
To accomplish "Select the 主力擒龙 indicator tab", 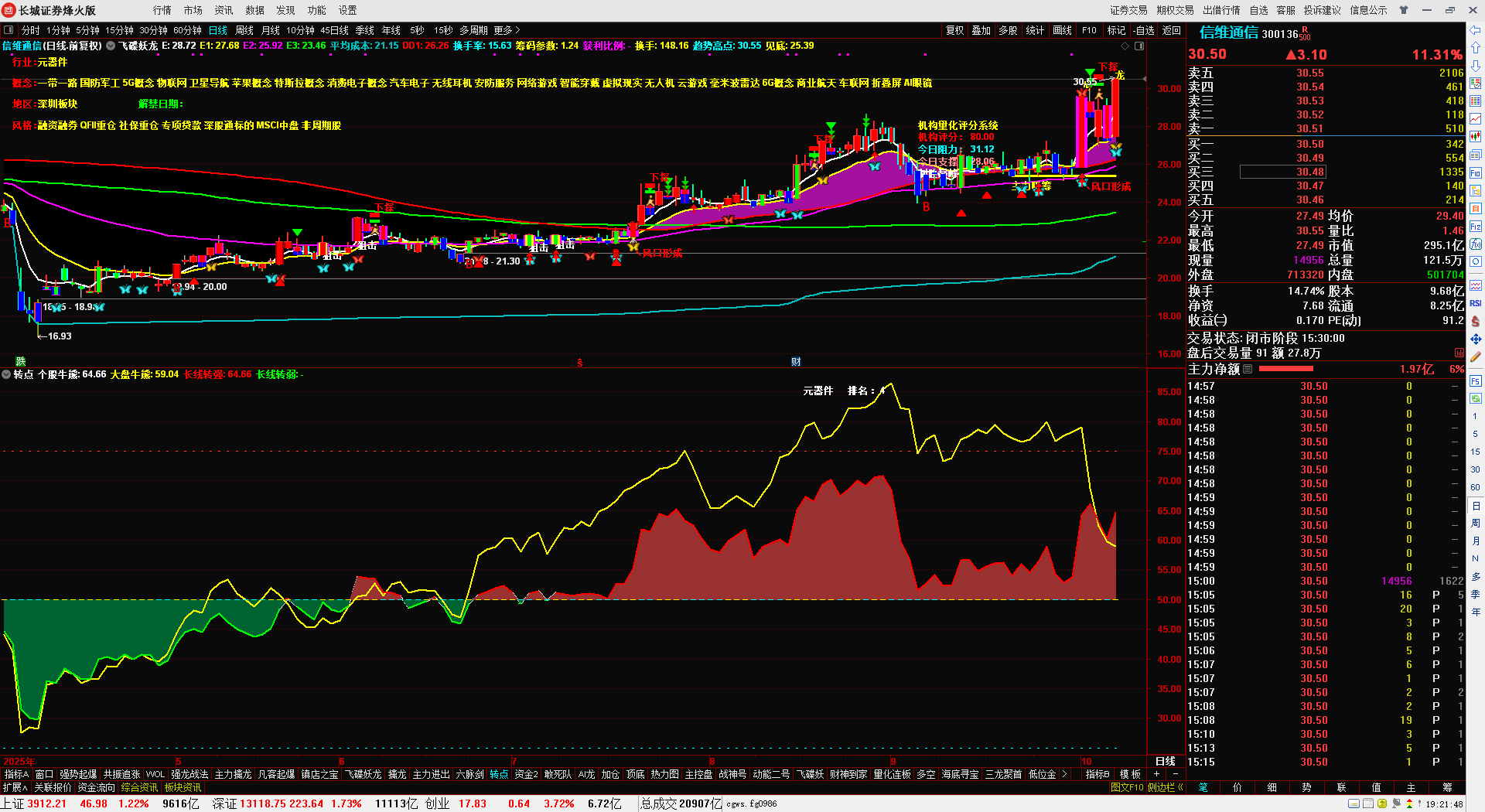I will point(233,774).
